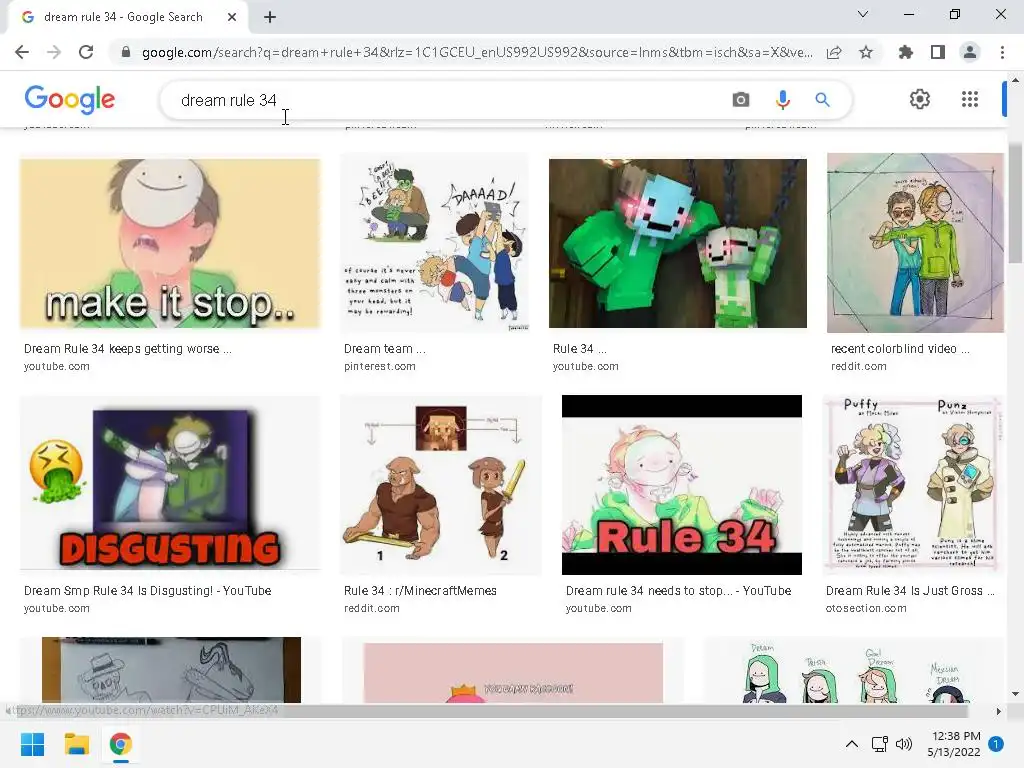
Task: Click 'Rule 34 : r/MinecraftMemes' link
Action: coord(420,590)
